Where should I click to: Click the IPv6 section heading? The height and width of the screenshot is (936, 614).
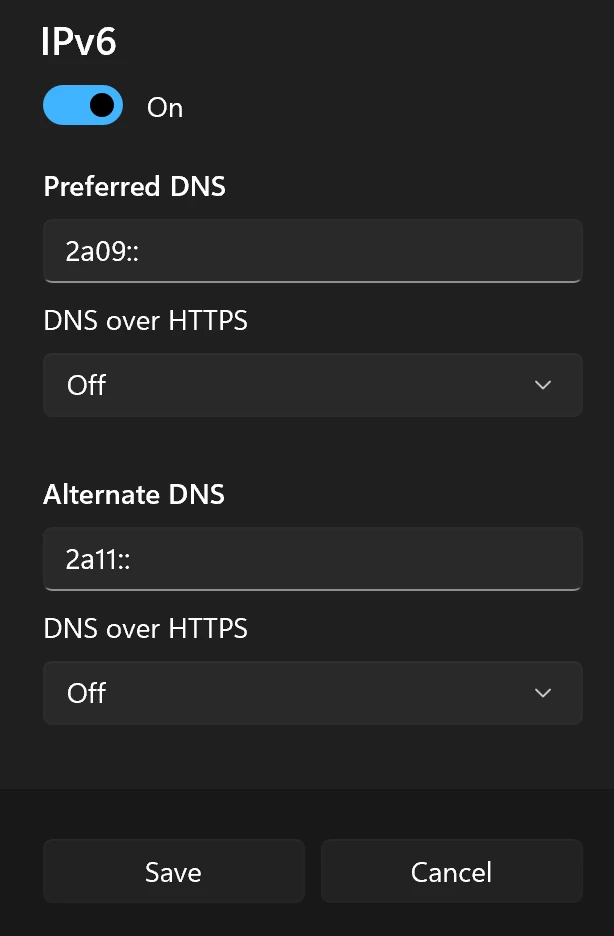[x=79, y=42]
